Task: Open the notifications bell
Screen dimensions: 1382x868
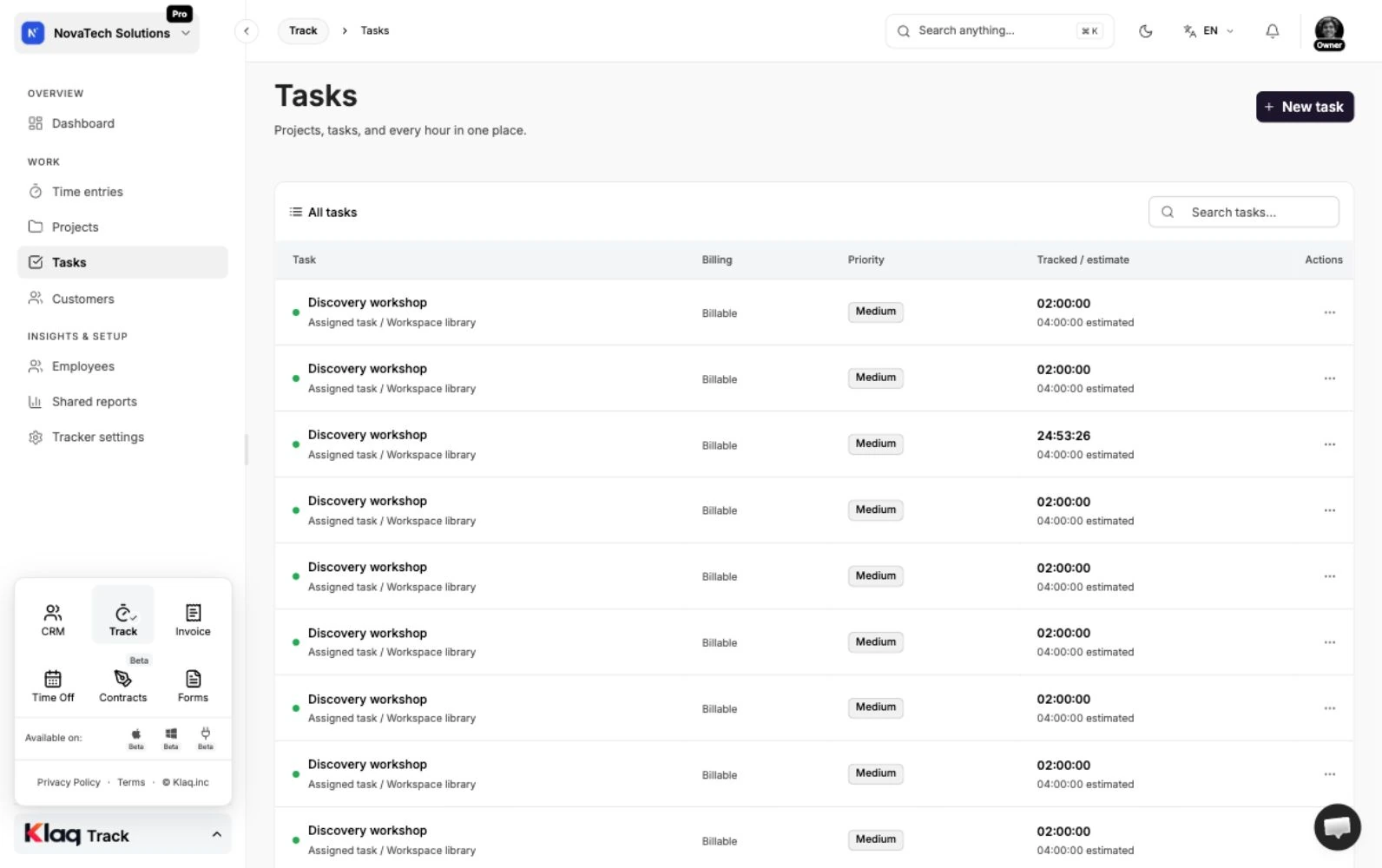Action: (1273, 31)
